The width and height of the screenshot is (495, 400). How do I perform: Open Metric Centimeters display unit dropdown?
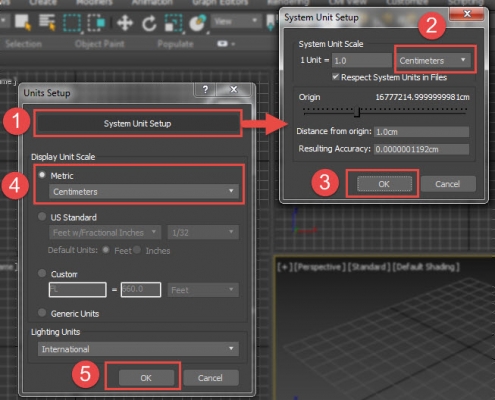144,191
